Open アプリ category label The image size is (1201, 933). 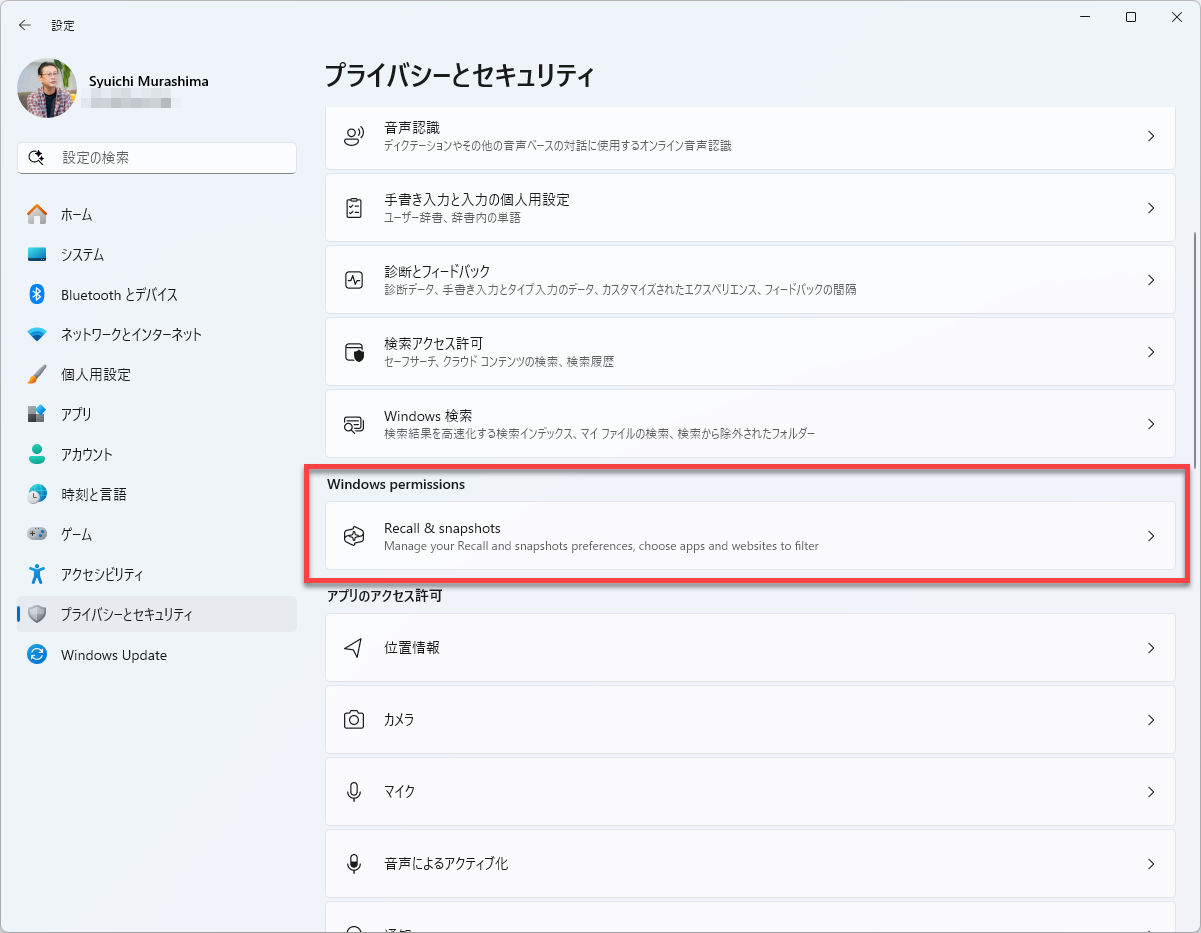point(76,414)
